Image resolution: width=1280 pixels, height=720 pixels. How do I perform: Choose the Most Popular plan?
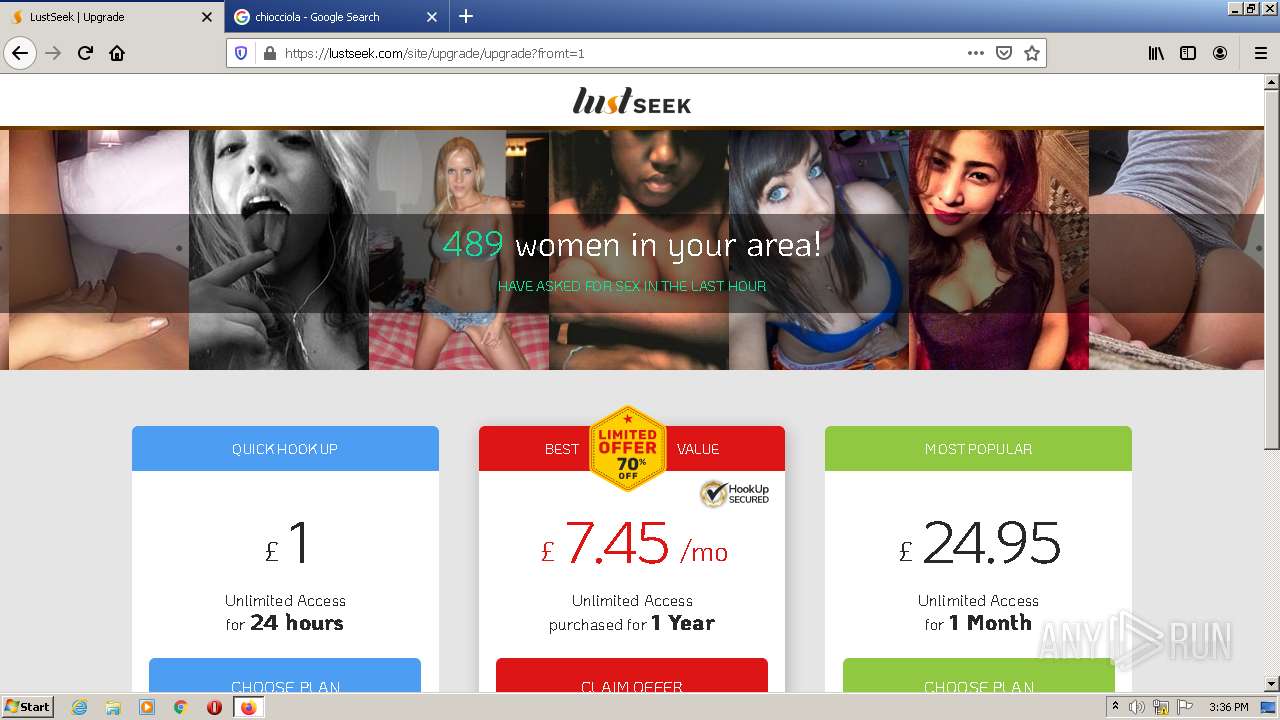click(x=979, y=676)
